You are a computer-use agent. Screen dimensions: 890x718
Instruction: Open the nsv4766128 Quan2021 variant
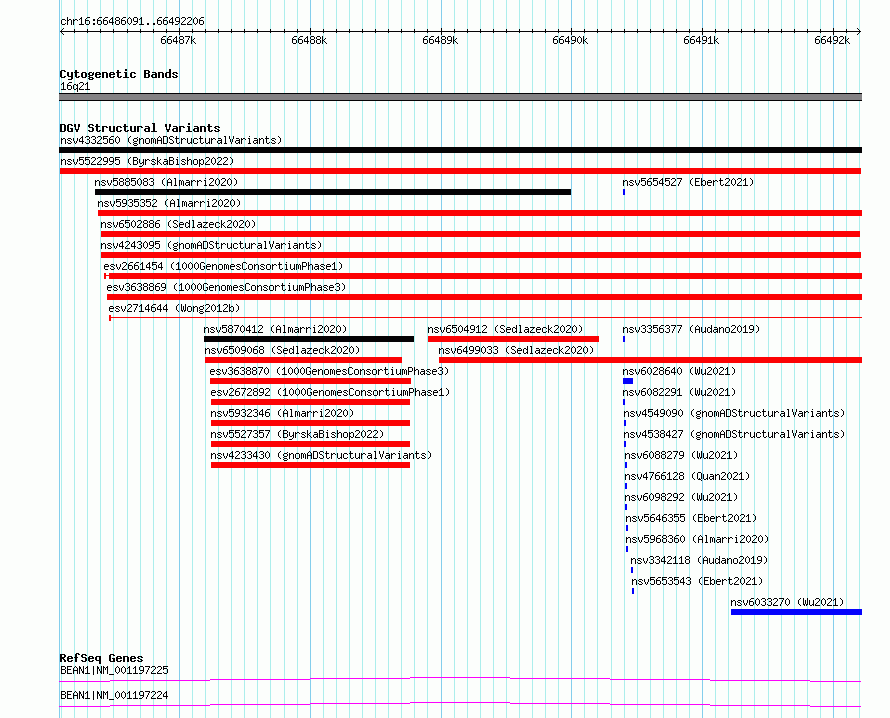(x=687, y=476)
